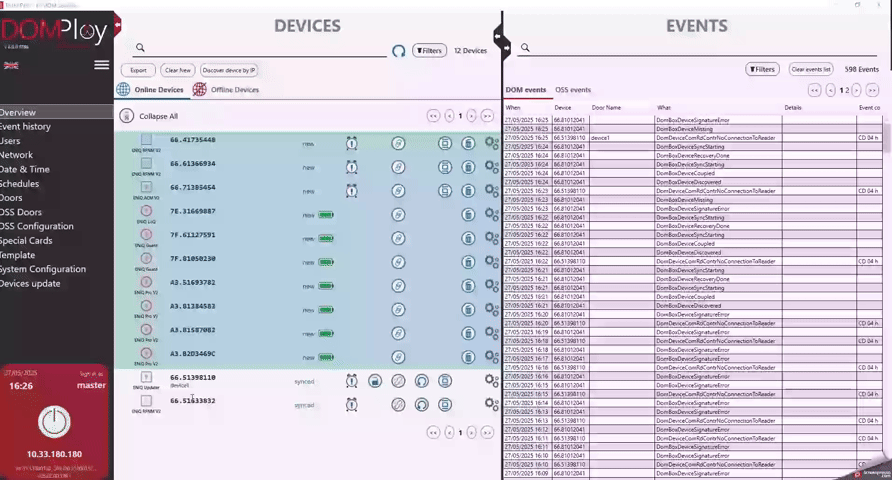Collapse the sidebar with the red arrow
This screenshot has height=480, width=892.
118,25
